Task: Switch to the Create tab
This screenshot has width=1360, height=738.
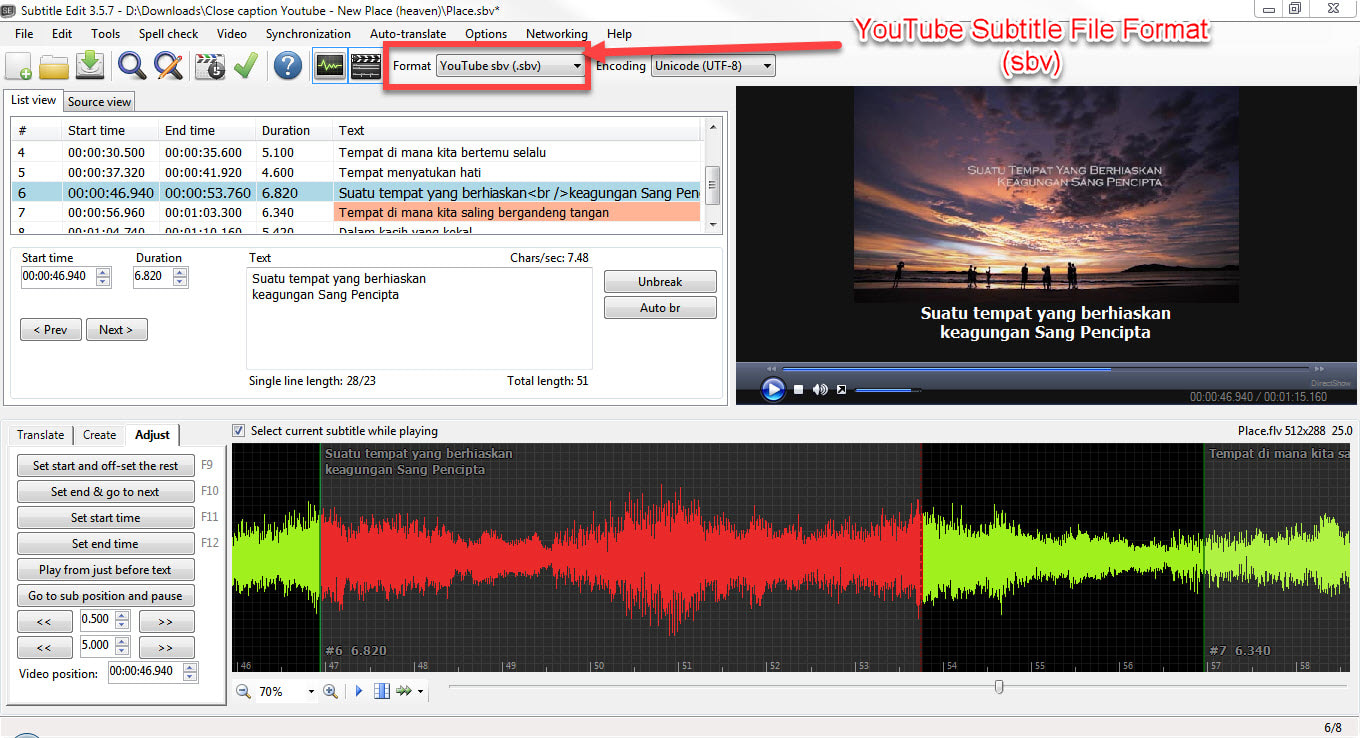Action: [x=99, y=434]
